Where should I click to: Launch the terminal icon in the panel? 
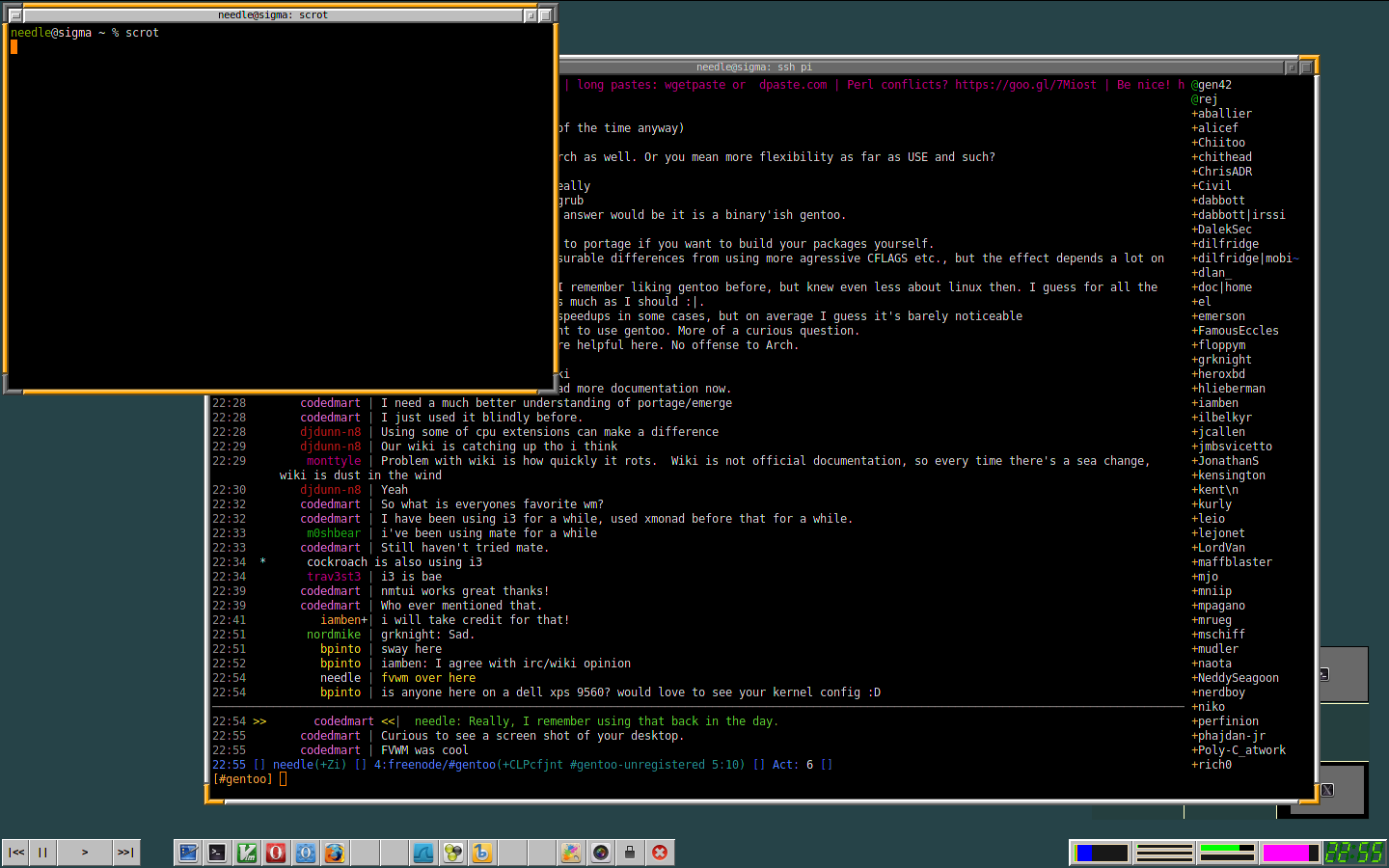[x=218, y=853]
